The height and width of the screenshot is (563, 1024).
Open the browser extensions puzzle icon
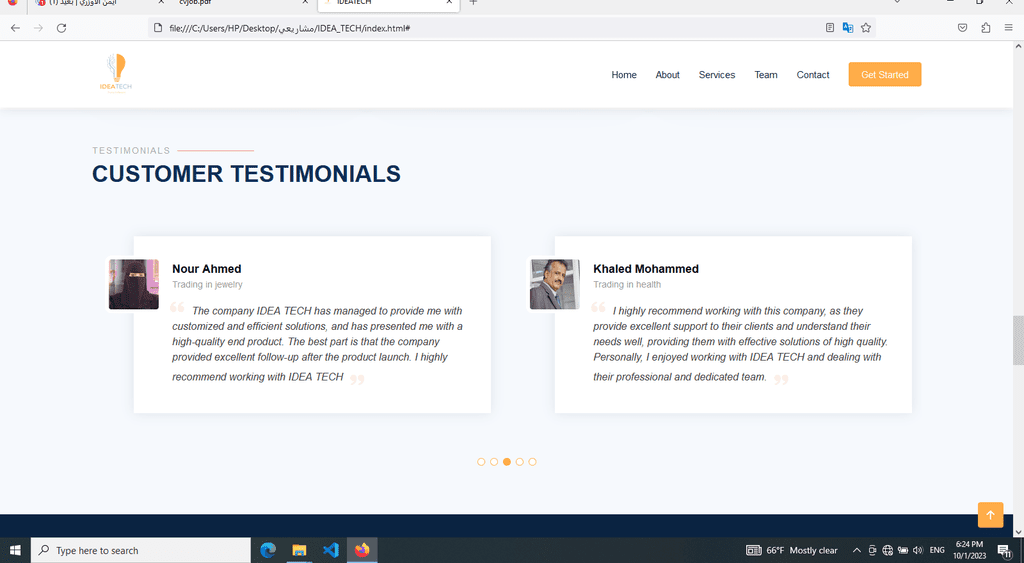point(985,28)
